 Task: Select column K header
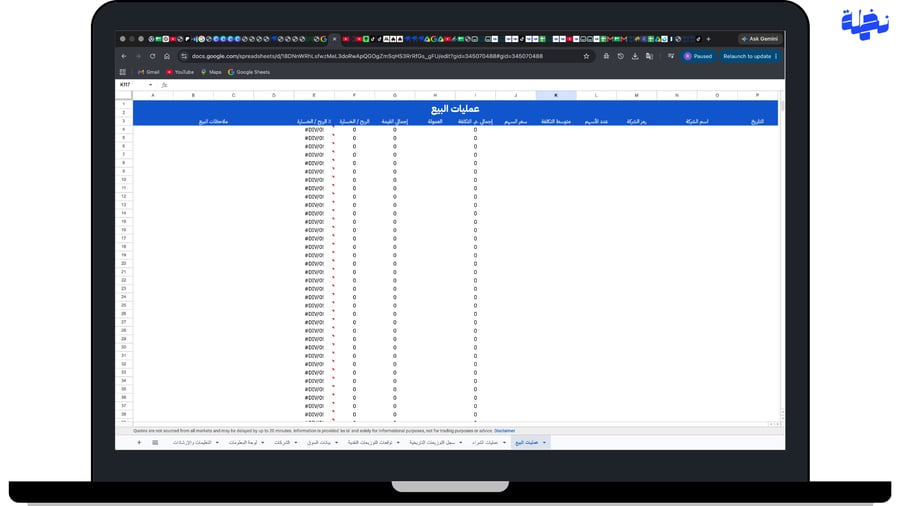[556, 95]
